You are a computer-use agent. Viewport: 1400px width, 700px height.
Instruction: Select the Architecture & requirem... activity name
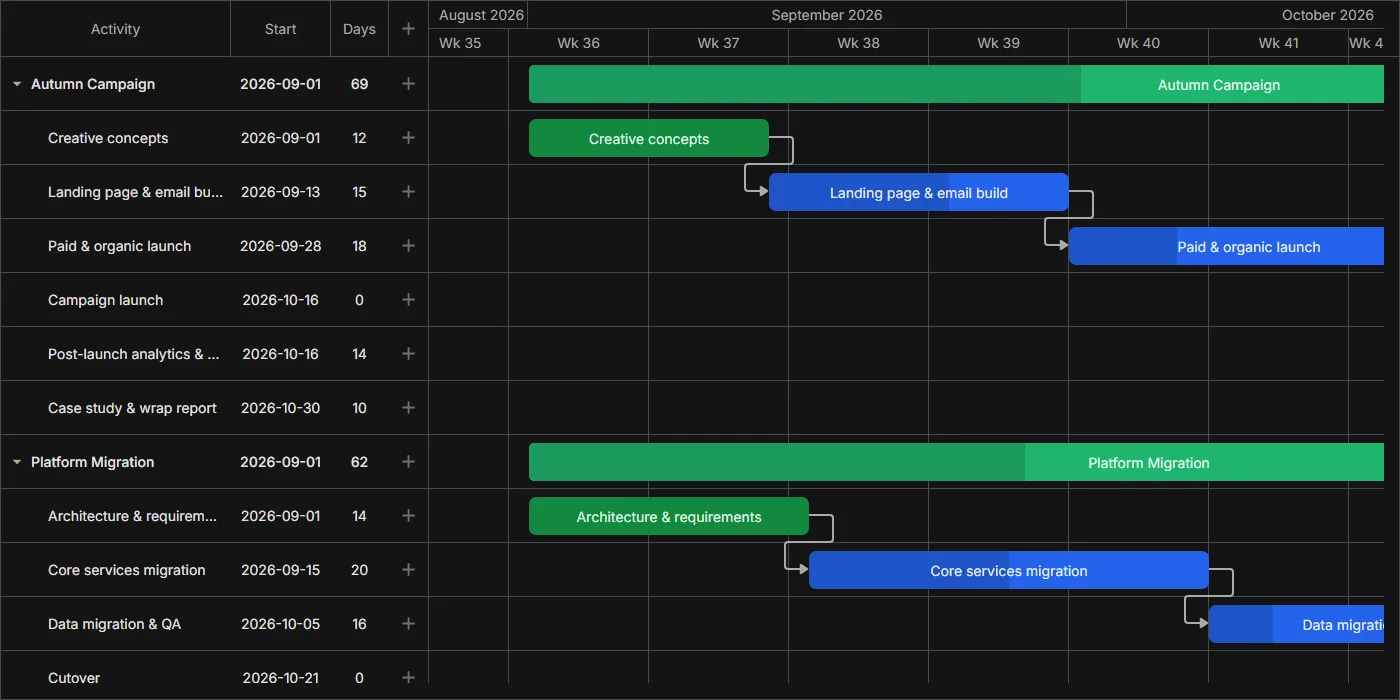coord(132,516)
